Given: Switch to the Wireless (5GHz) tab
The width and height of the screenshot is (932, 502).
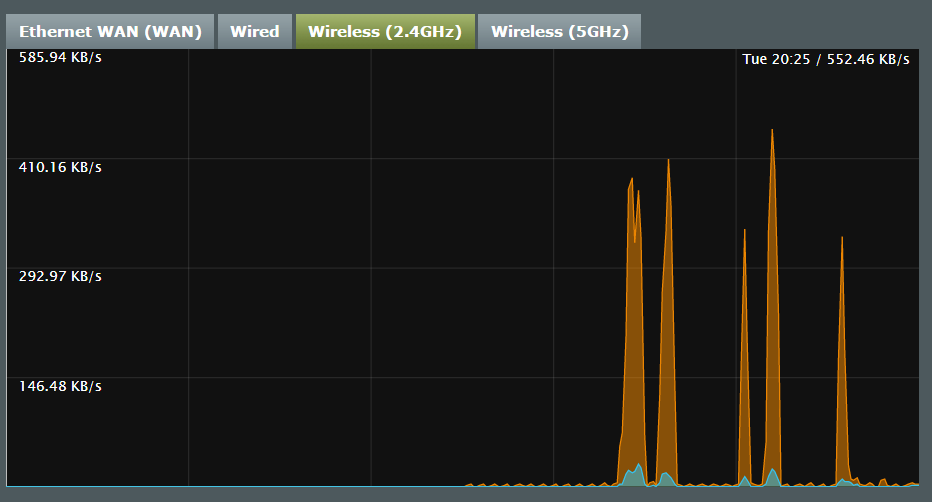Looking at the screenshot, I should (559, 31).
